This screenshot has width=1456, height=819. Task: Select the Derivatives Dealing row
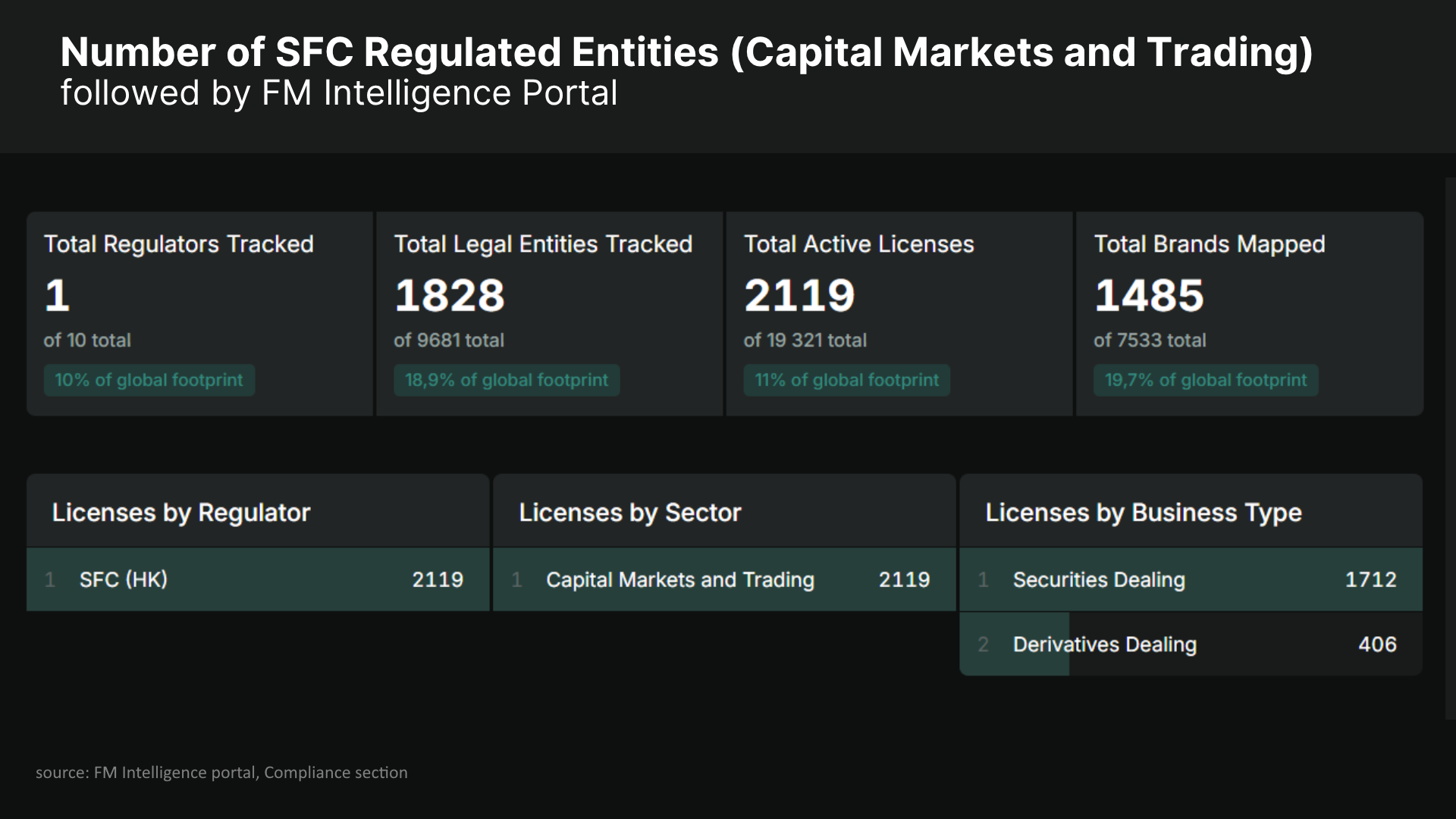[x=1191, y=644]
